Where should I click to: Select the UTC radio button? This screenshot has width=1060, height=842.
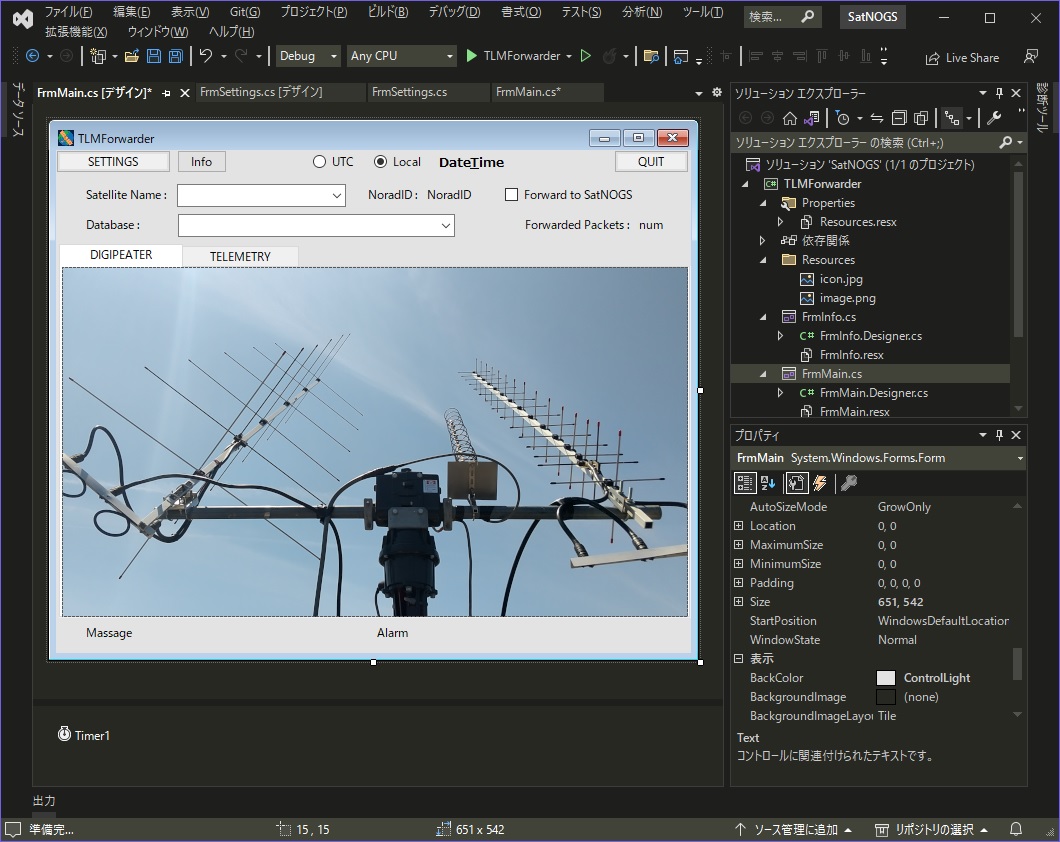tap(320, 162)
